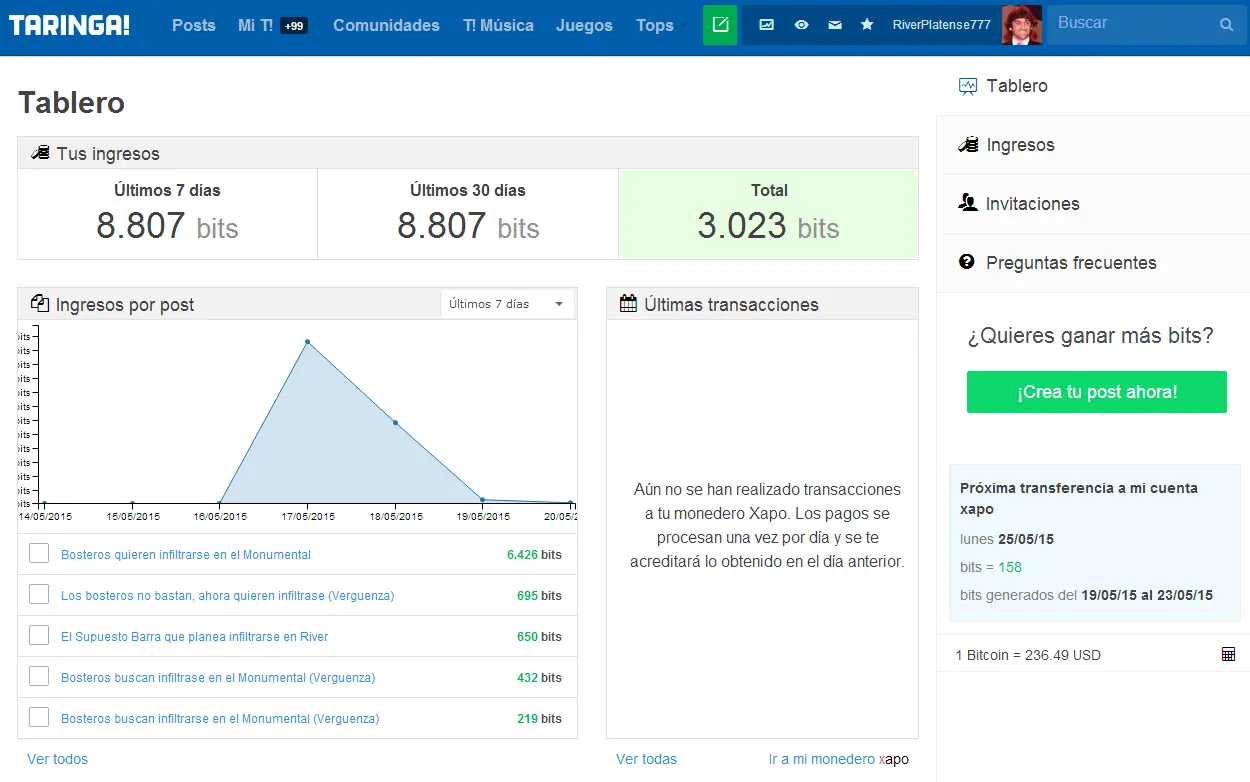Click the Taringa! logo
Viewport: 1250px width, 782px height.
(x=69, y=25)
